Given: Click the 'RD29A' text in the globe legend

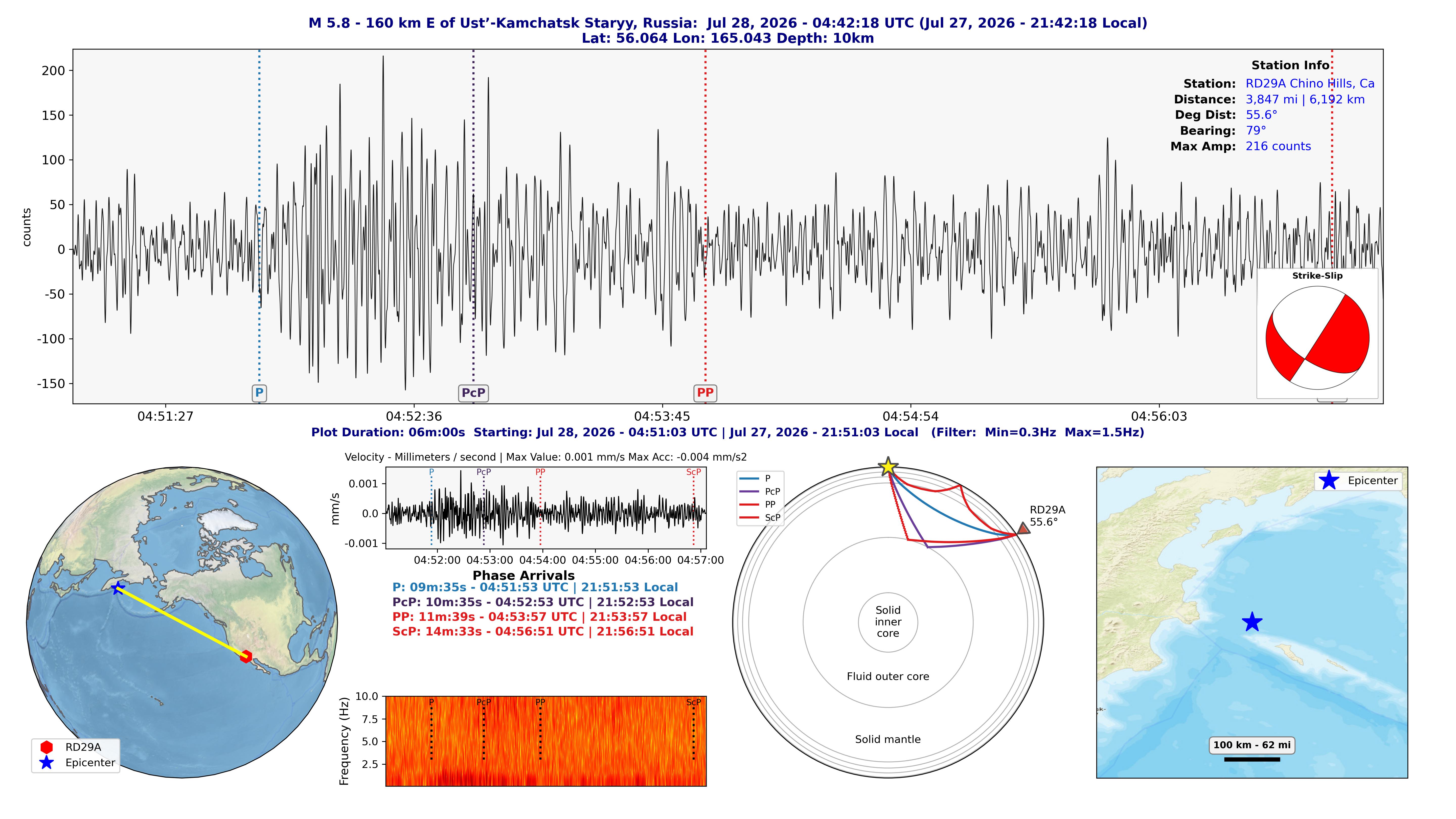Looking at the screenshot, I should click(x=83, y=747).
